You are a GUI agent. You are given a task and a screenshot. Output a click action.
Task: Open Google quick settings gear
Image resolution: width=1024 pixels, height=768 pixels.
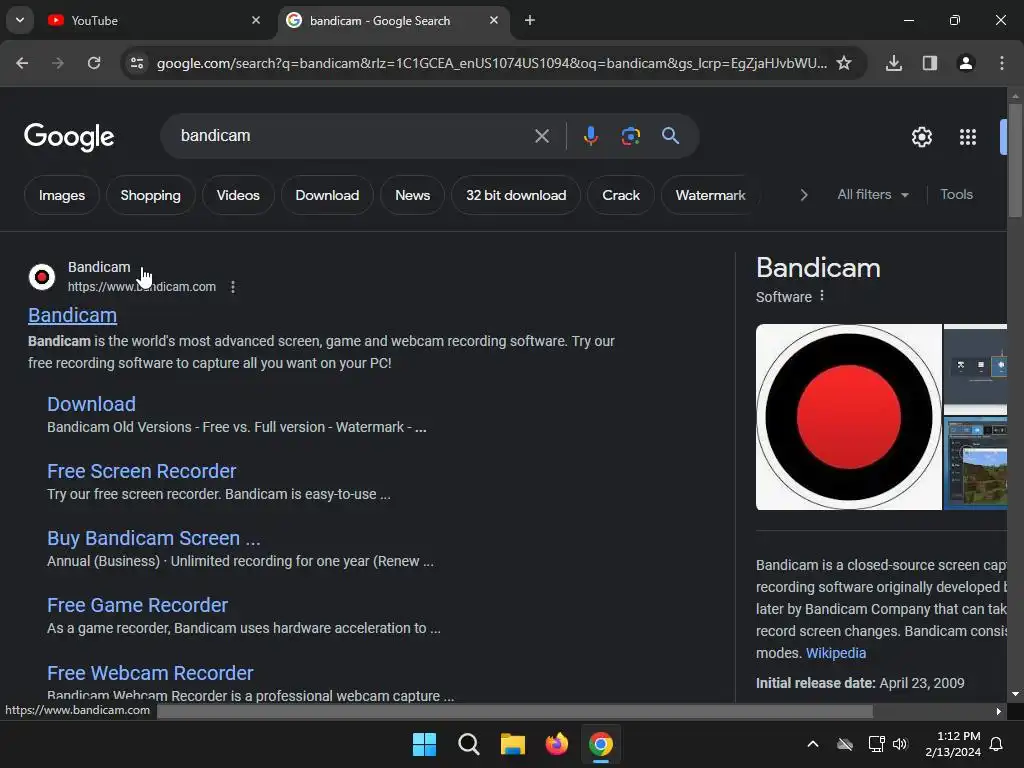(x=921, y=137)
